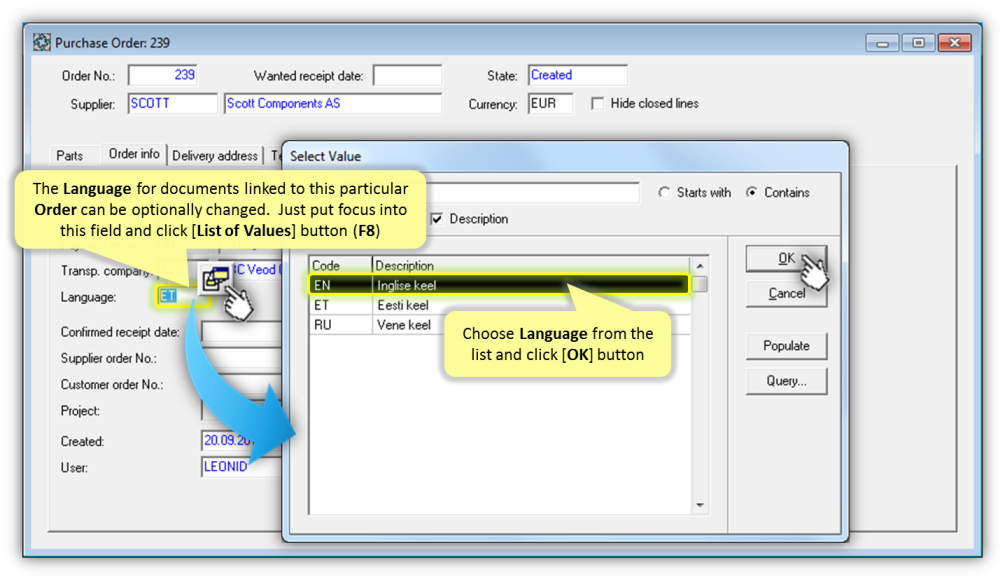The height and width of the screenshot is (580, 1005).
Task: Click the list scrollbar down arrow
Action: 700,506
